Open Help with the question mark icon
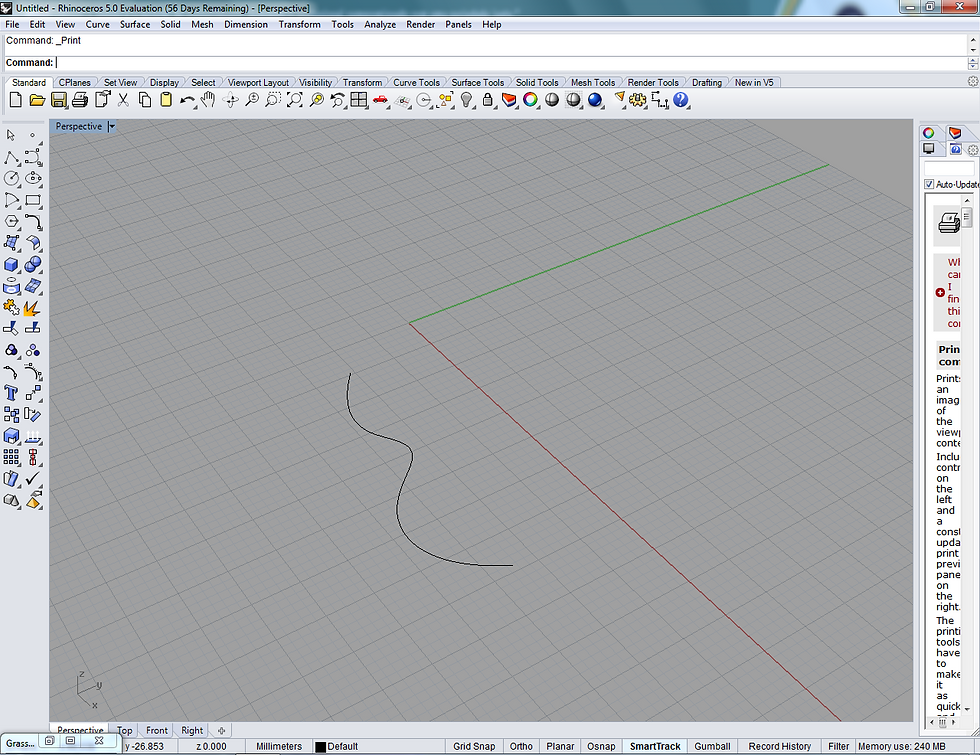 pos(681,100)
